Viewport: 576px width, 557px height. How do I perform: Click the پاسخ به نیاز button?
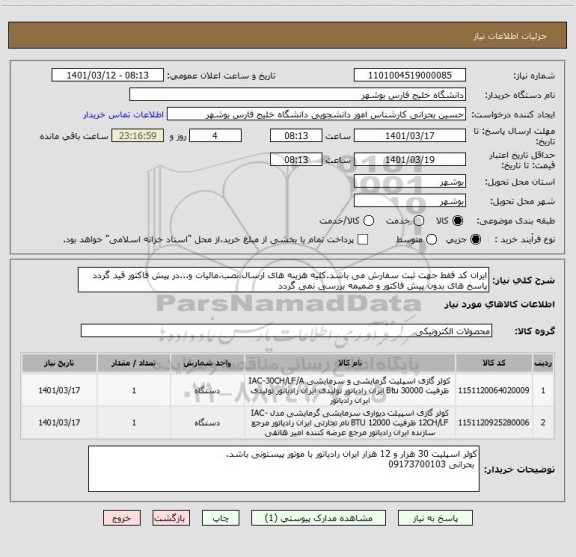coord(435,518)
